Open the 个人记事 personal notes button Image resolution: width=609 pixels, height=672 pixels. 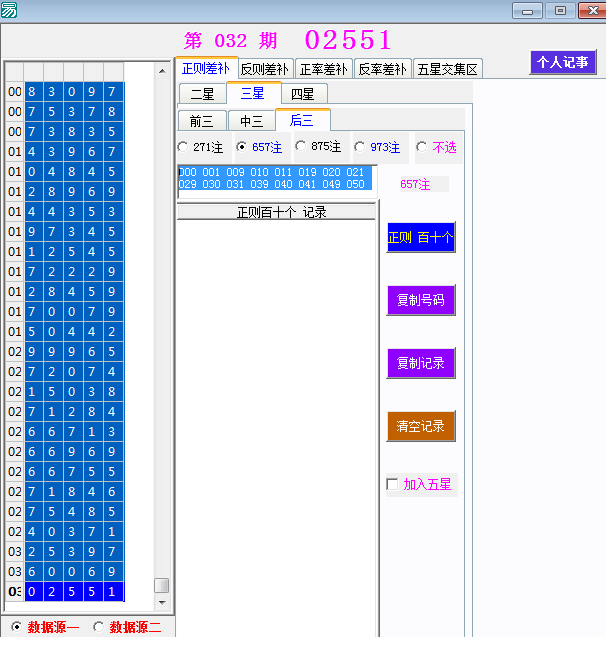coord(563,63)
